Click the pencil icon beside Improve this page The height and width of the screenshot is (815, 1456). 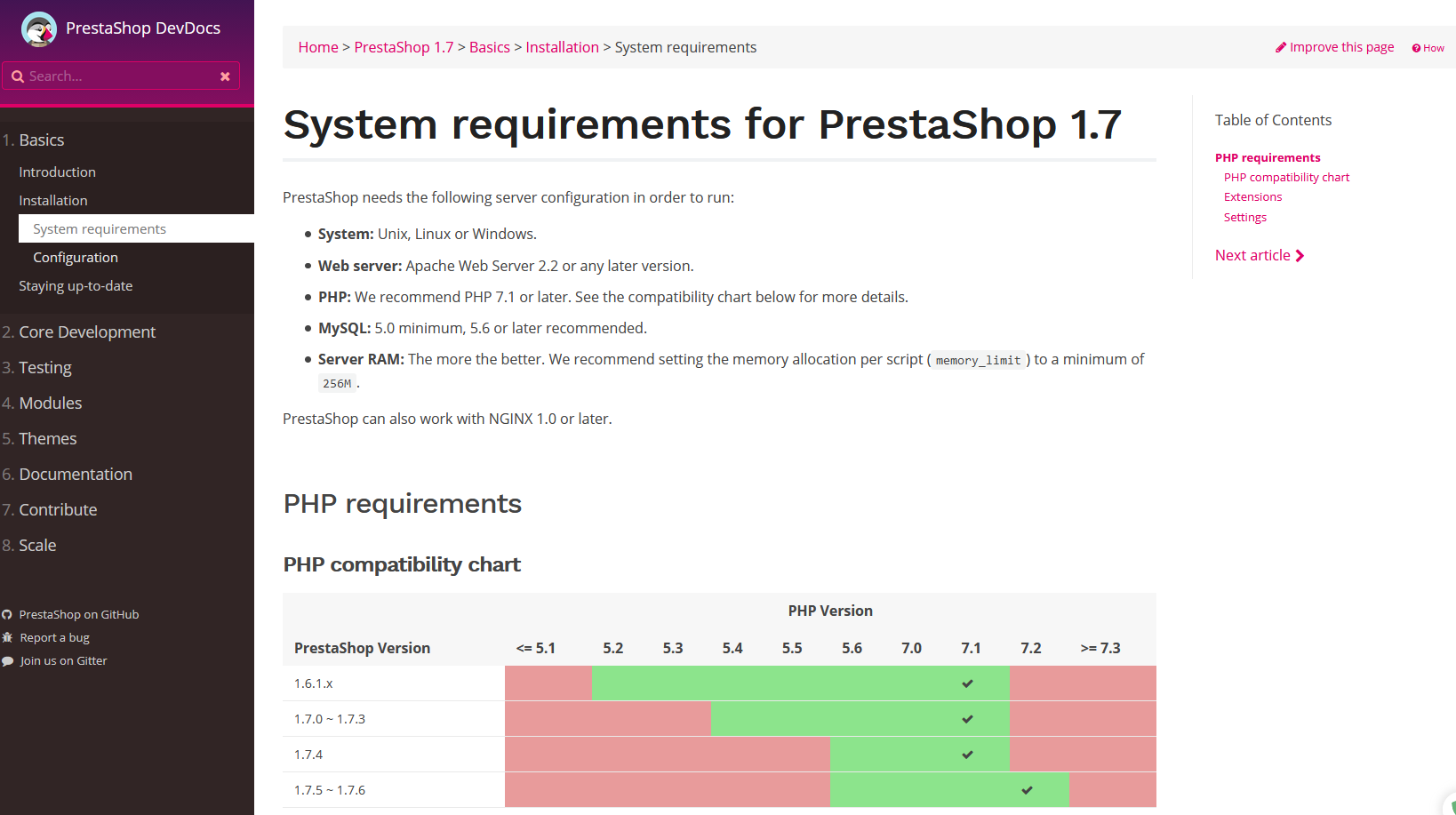pos(1281,48)
